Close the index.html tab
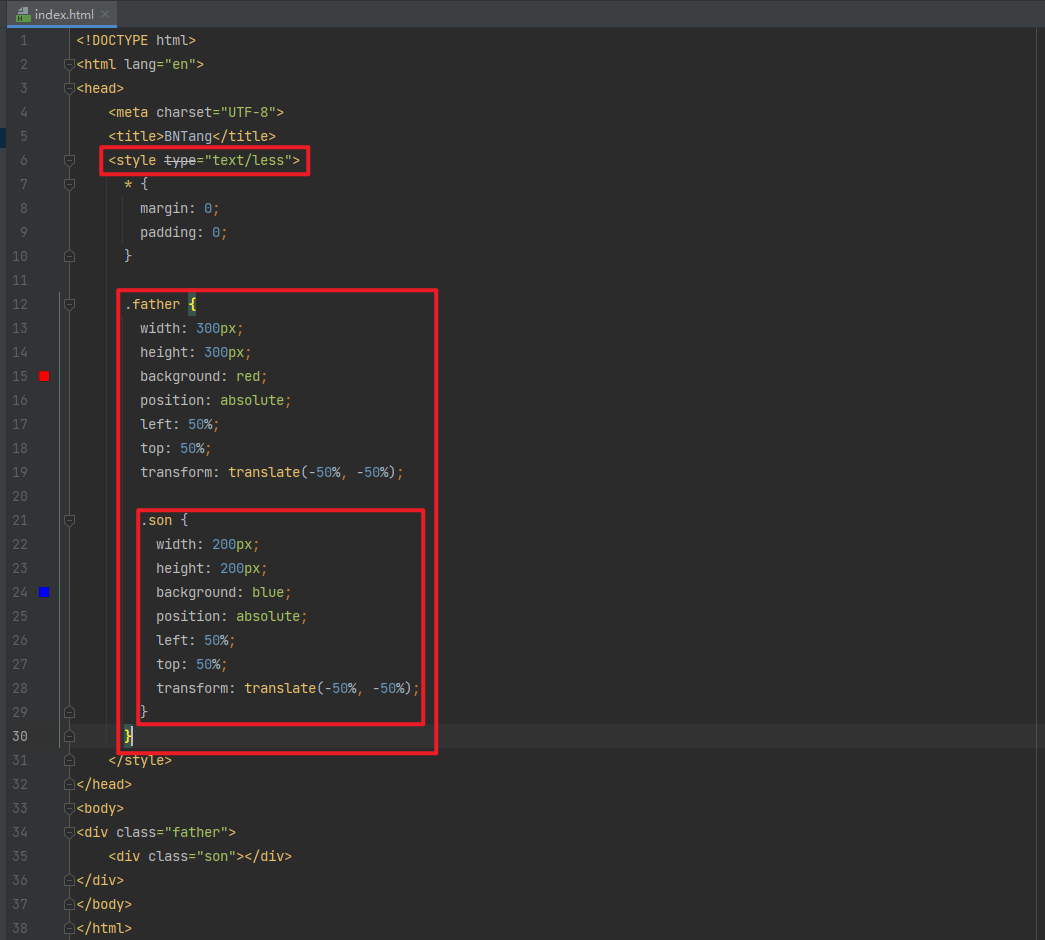The width and height of the screenshot is (1045, 940). (105, 14)
